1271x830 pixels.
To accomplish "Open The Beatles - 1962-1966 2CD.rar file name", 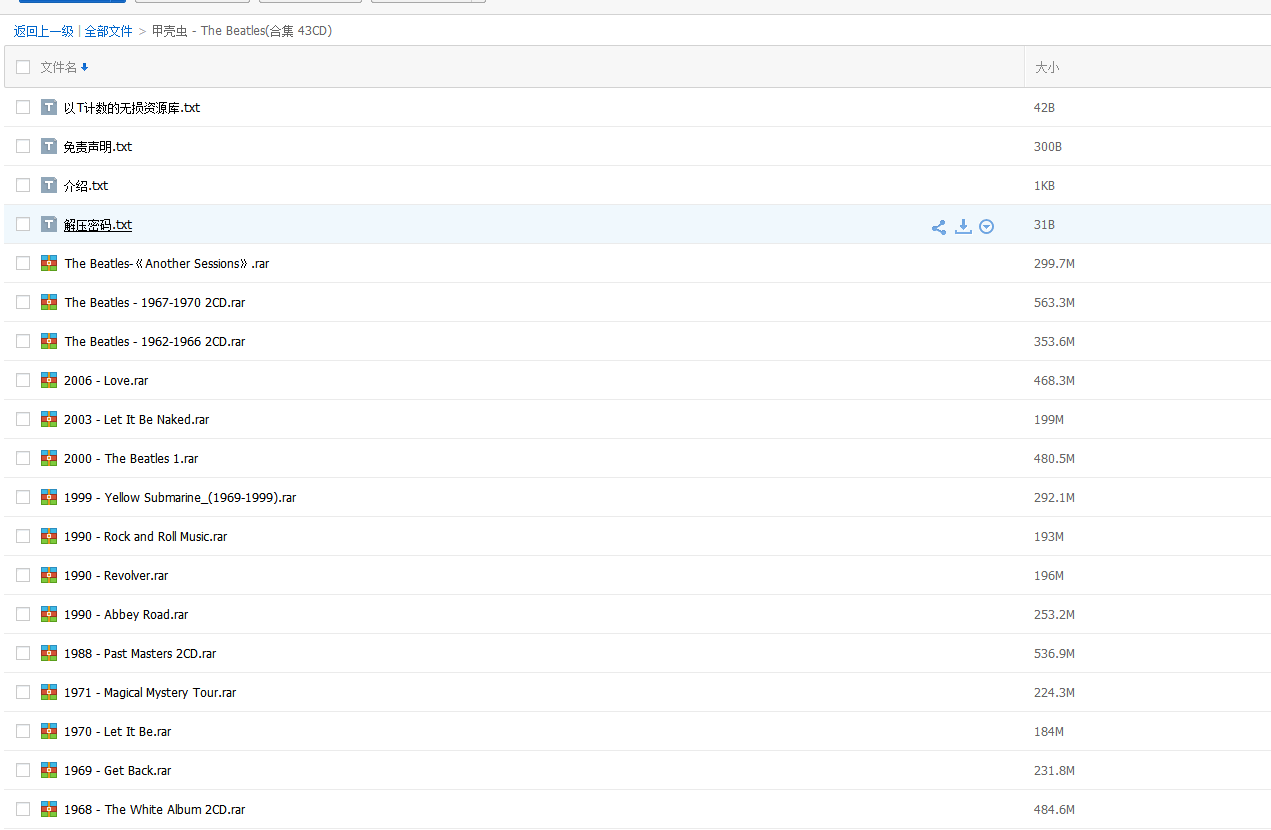I will pos(155,342).
